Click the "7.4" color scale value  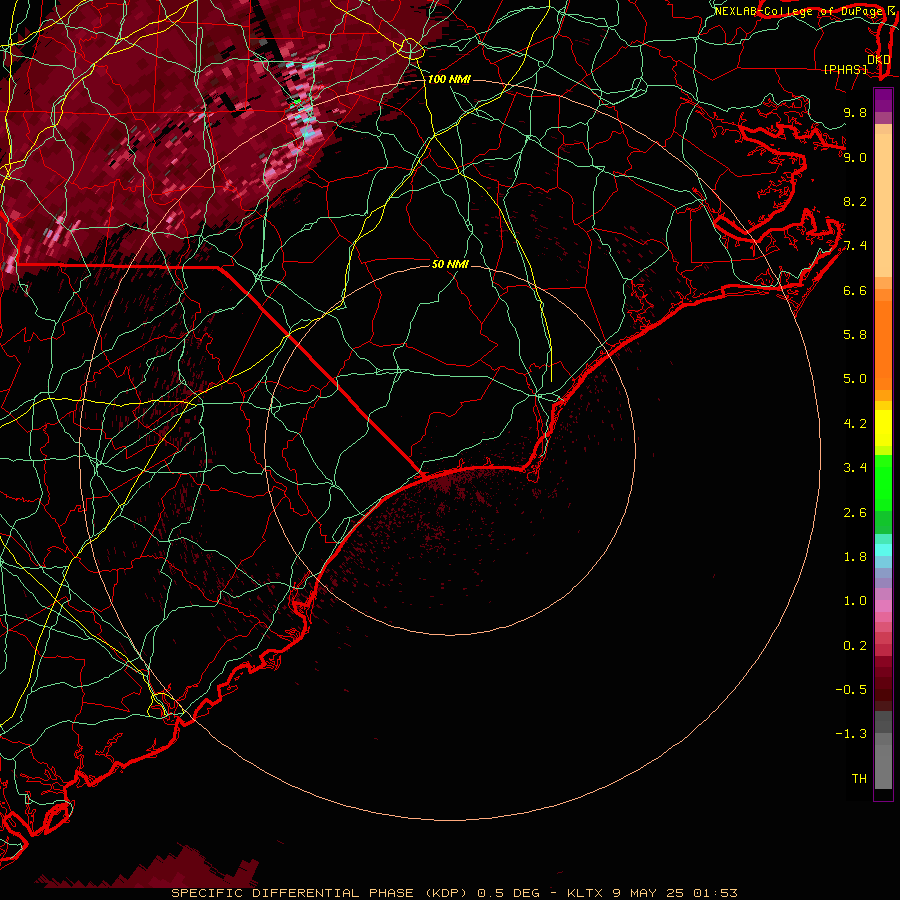[x=855, y=246]
